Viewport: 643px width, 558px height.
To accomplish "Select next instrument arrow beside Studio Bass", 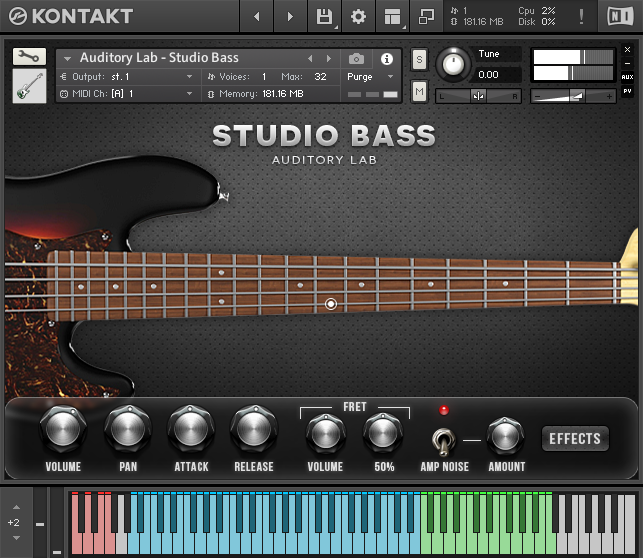I will pyautogui.click(x=328, y=59).
